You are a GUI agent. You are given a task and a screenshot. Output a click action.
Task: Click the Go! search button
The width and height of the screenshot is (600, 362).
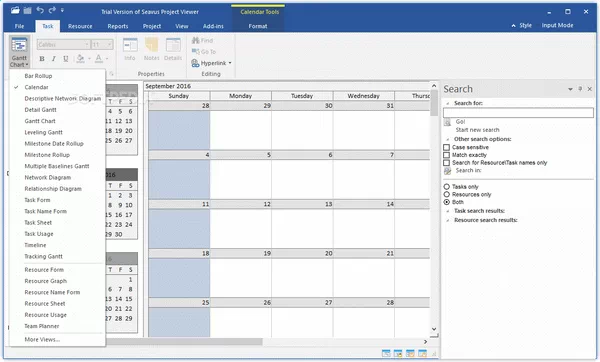click(460, 121)
